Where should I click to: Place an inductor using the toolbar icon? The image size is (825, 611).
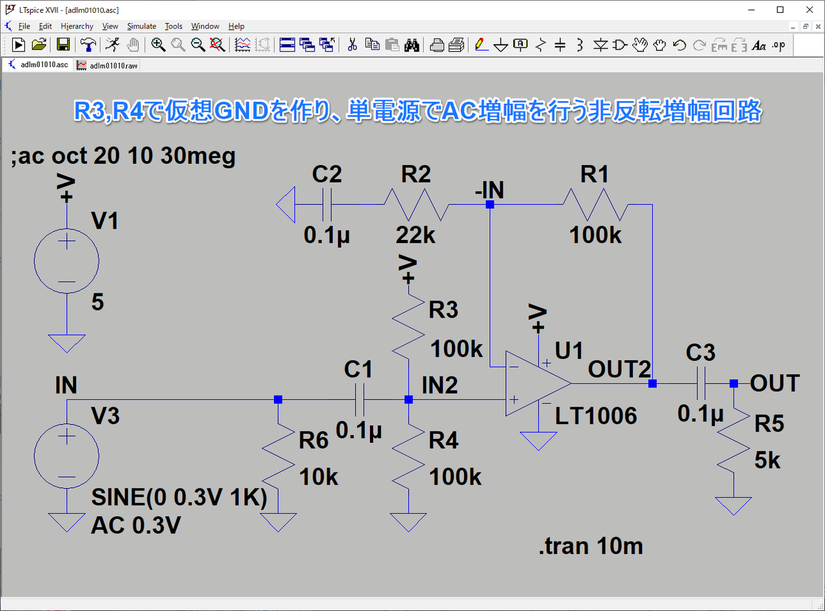[580, 45]
